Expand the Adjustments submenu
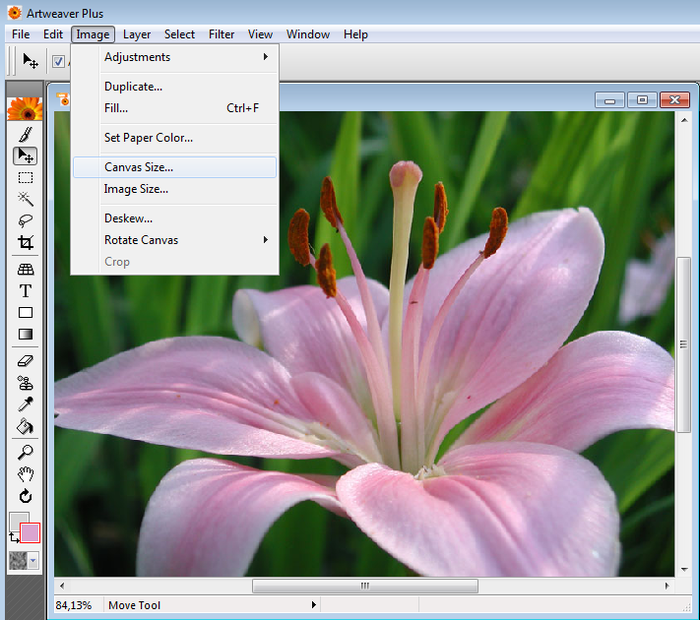 tap(175, 57)
